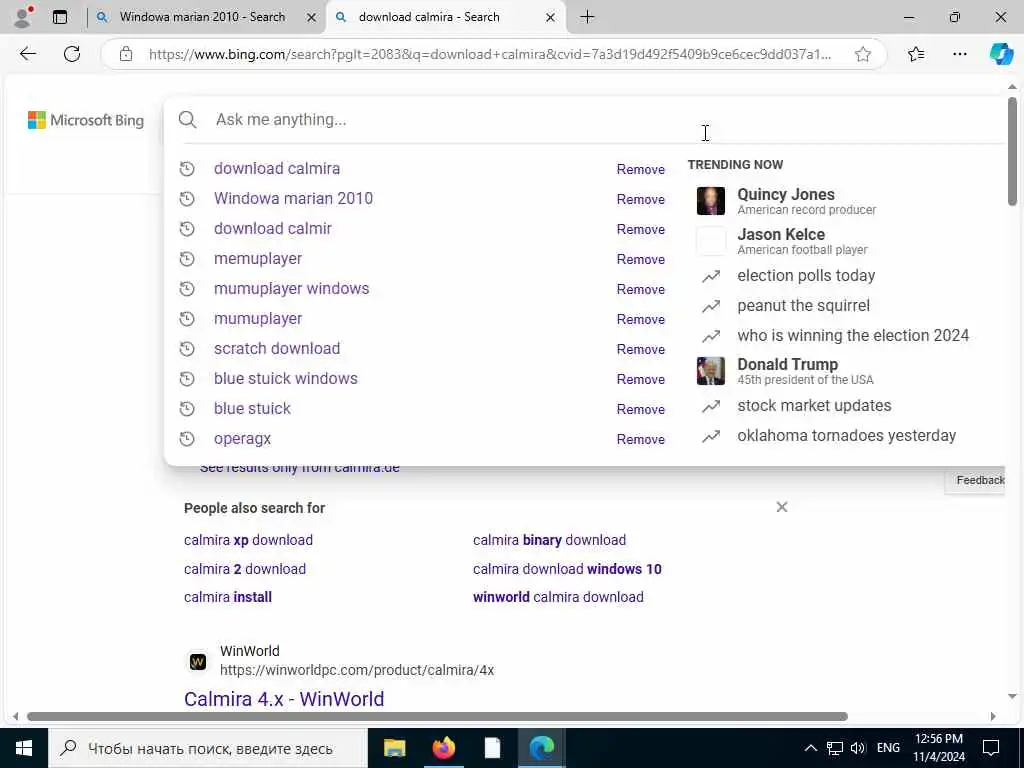Open File Explorer from the taskbar
The height and width of the screenshot is (768, 1024).
pyautogui.click(x=394, y=748)
